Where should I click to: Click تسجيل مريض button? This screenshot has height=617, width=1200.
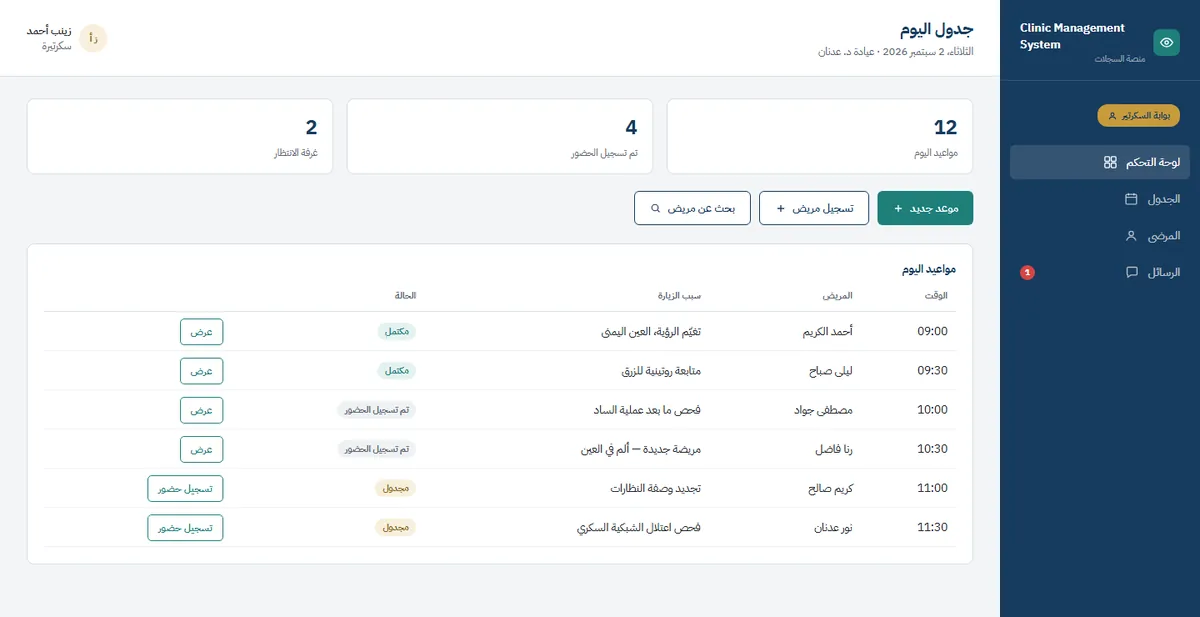(x=814, y=208)
